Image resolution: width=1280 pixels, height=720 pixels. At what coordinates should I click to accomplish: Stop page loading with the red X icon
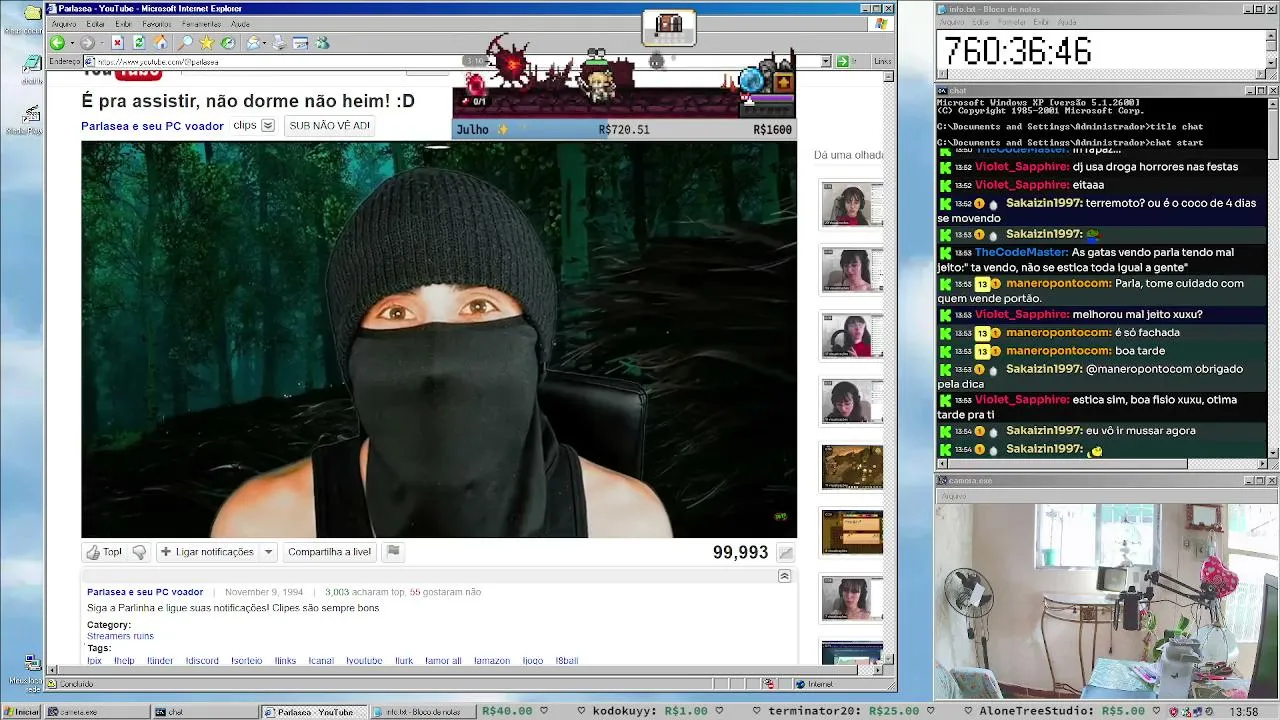pyautogui.click(x=117, y=43)
